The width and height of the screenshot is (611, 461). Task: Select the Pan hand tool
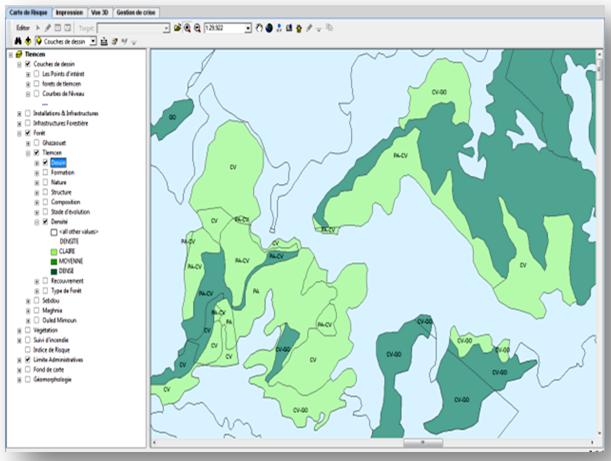(x=258, y=28)
